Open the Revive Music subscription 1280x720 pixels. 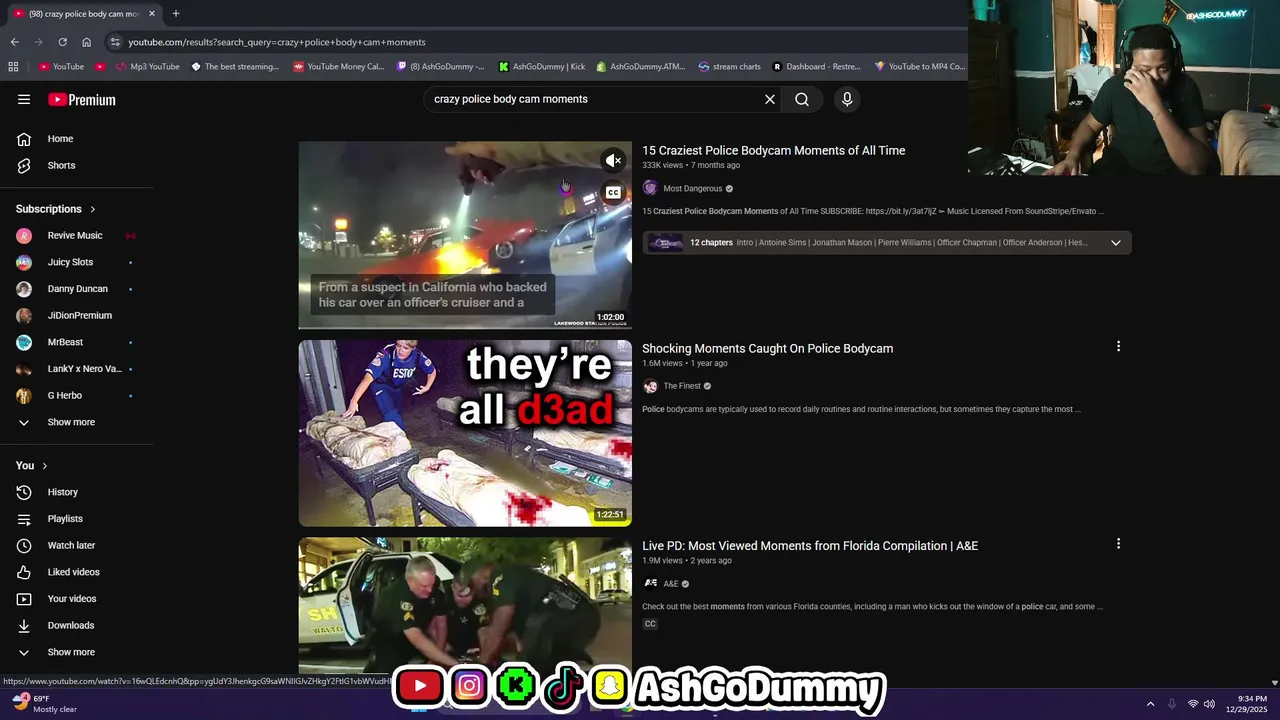(x=76, y=235)
